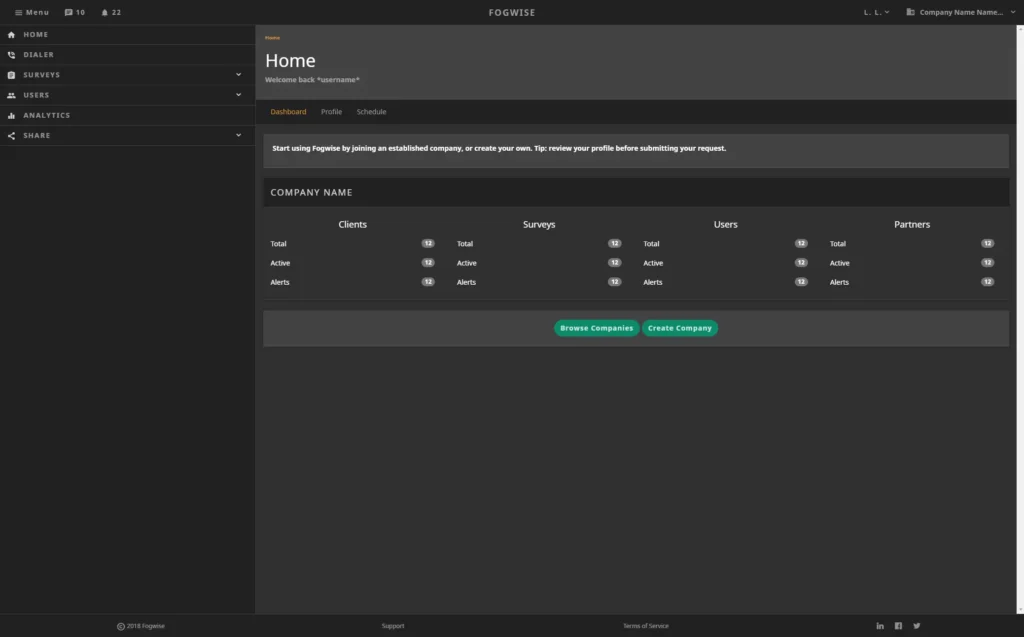The image size is (1024, 637).
Task: Click the Partners column heading
Action: 912,224
